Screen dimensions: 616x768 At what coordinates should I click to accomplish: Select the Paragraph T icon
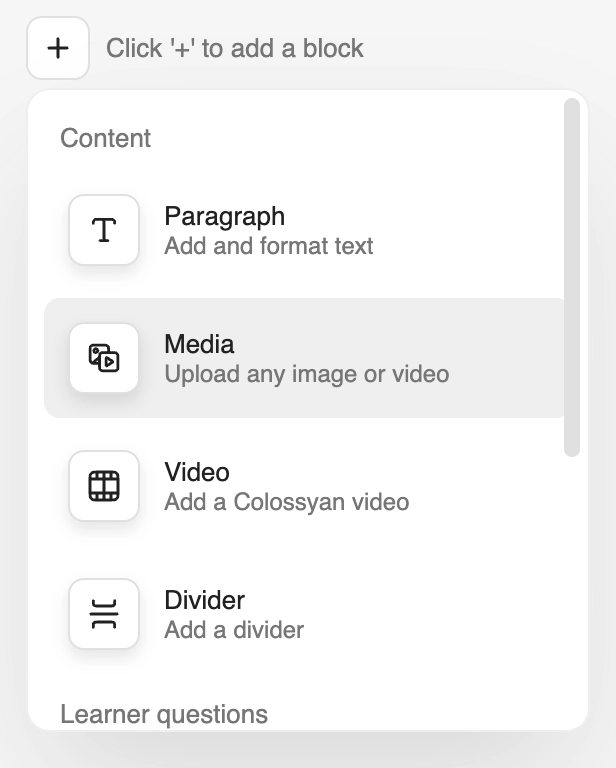pos(104,230)
